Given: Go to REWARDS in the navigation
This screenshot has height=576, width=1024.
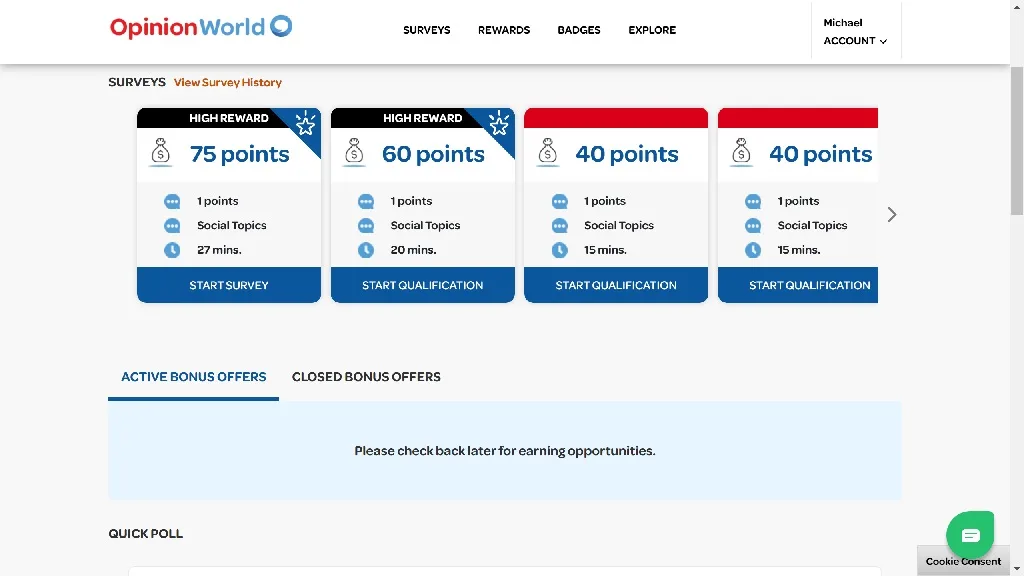Looking at the screenshot, I should tap(504, 30).
